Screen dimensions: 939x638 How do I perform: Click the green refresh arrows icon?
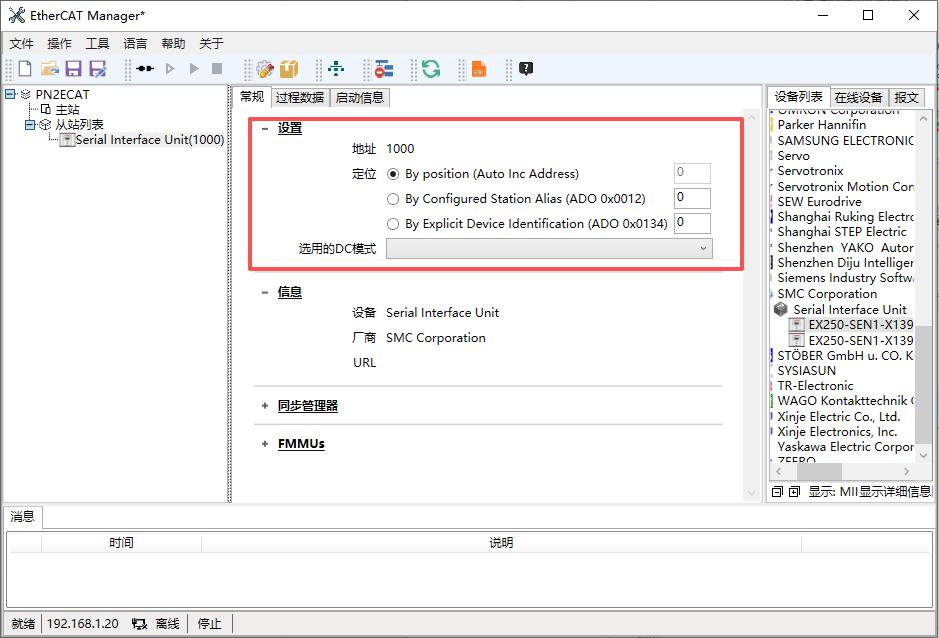click(431, 69)
